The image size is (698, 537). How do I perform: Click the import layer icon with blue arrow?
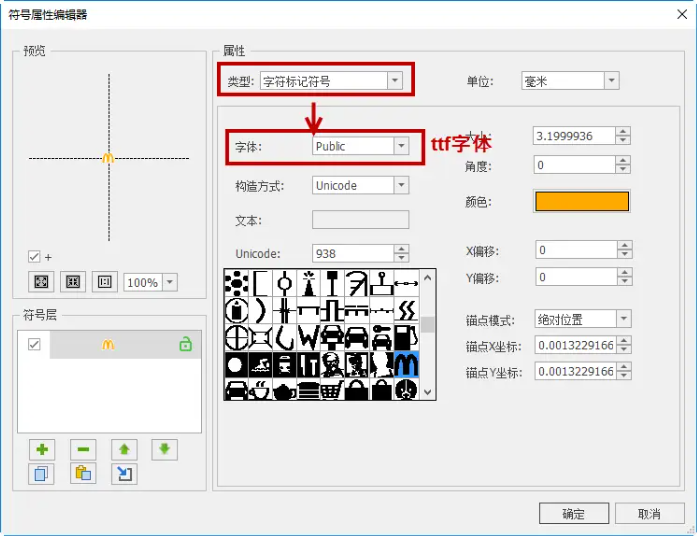pyautogui.click(x=124, y=474)
